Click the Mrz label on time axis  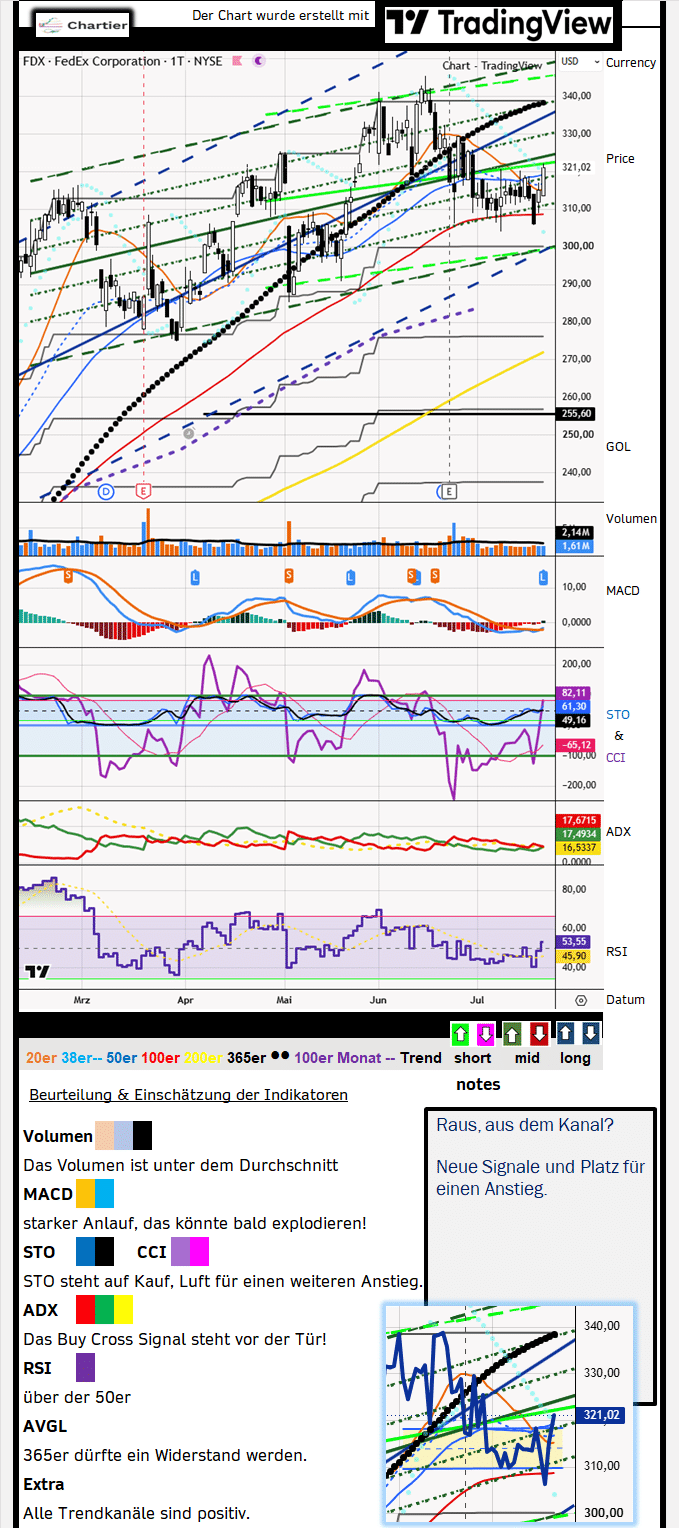pos(82,999)
